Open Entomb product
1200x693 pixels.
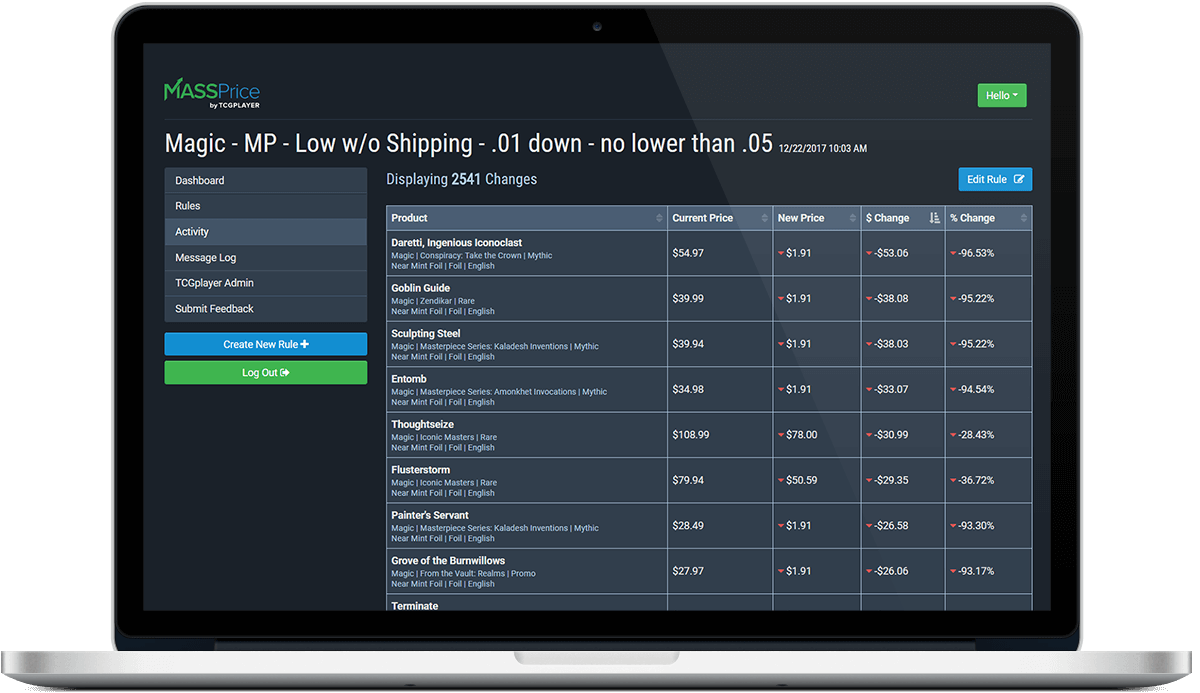[409, 379]
